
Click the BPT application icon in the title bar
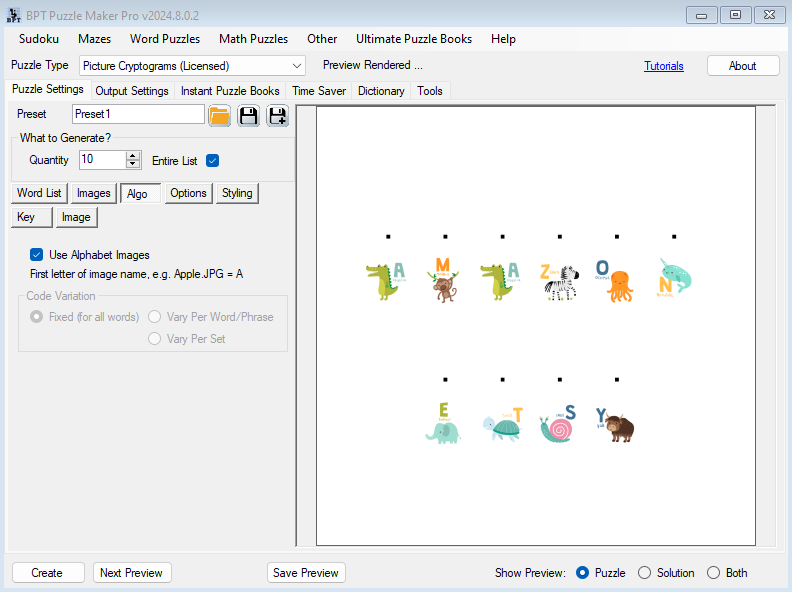[12, 14]
